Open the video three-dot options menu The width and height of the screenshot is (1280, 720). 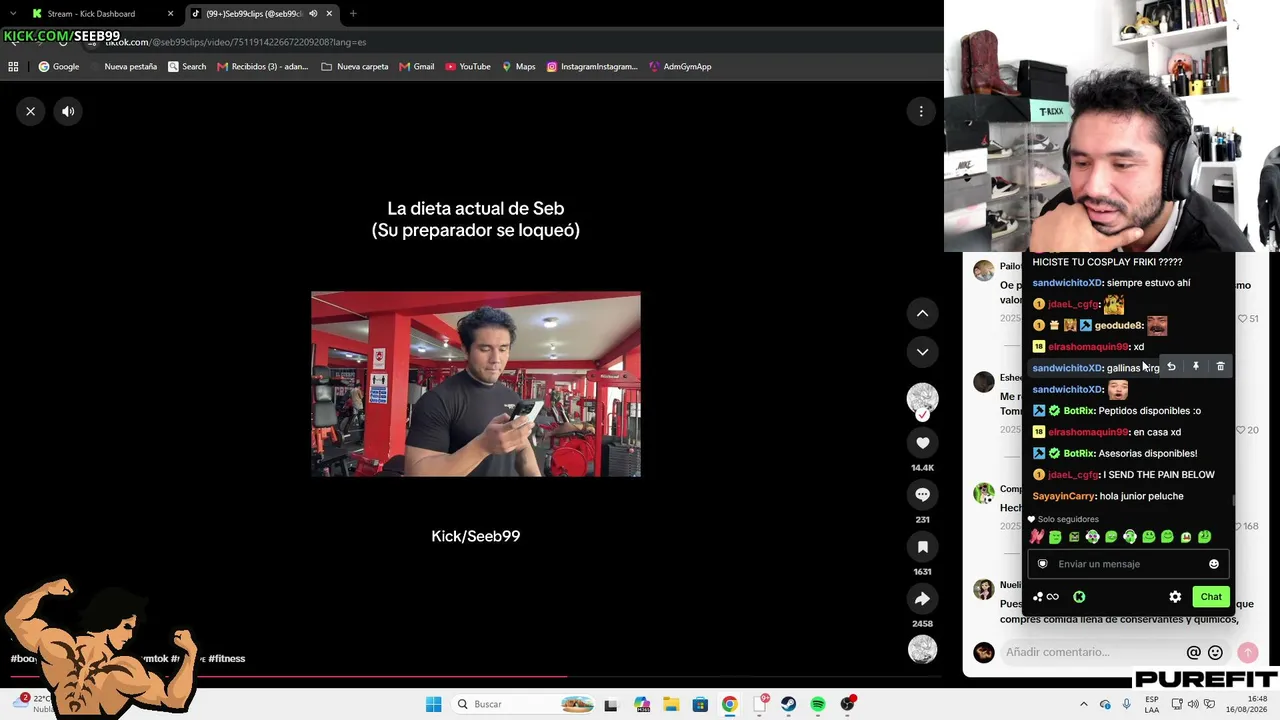pos(921,111)
